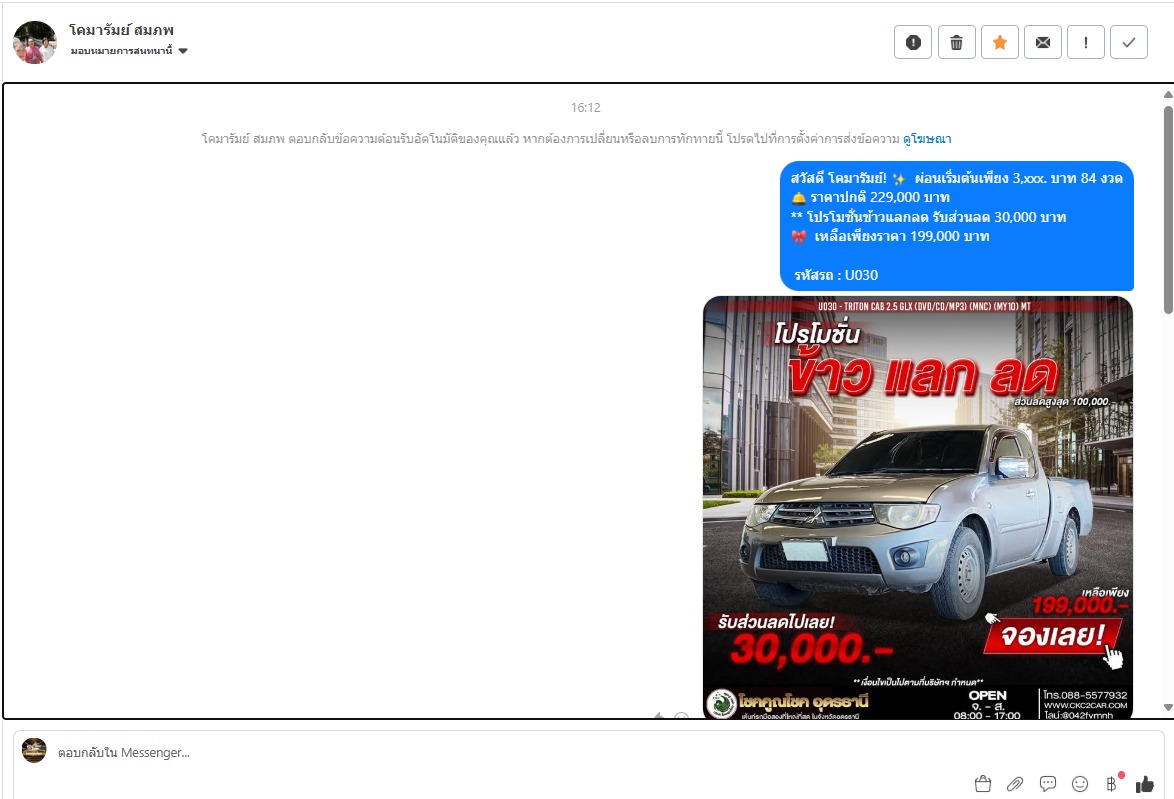The image size is (1174, 799).
Task: Click the 16:12 timestamp
Action: (586, 108)
